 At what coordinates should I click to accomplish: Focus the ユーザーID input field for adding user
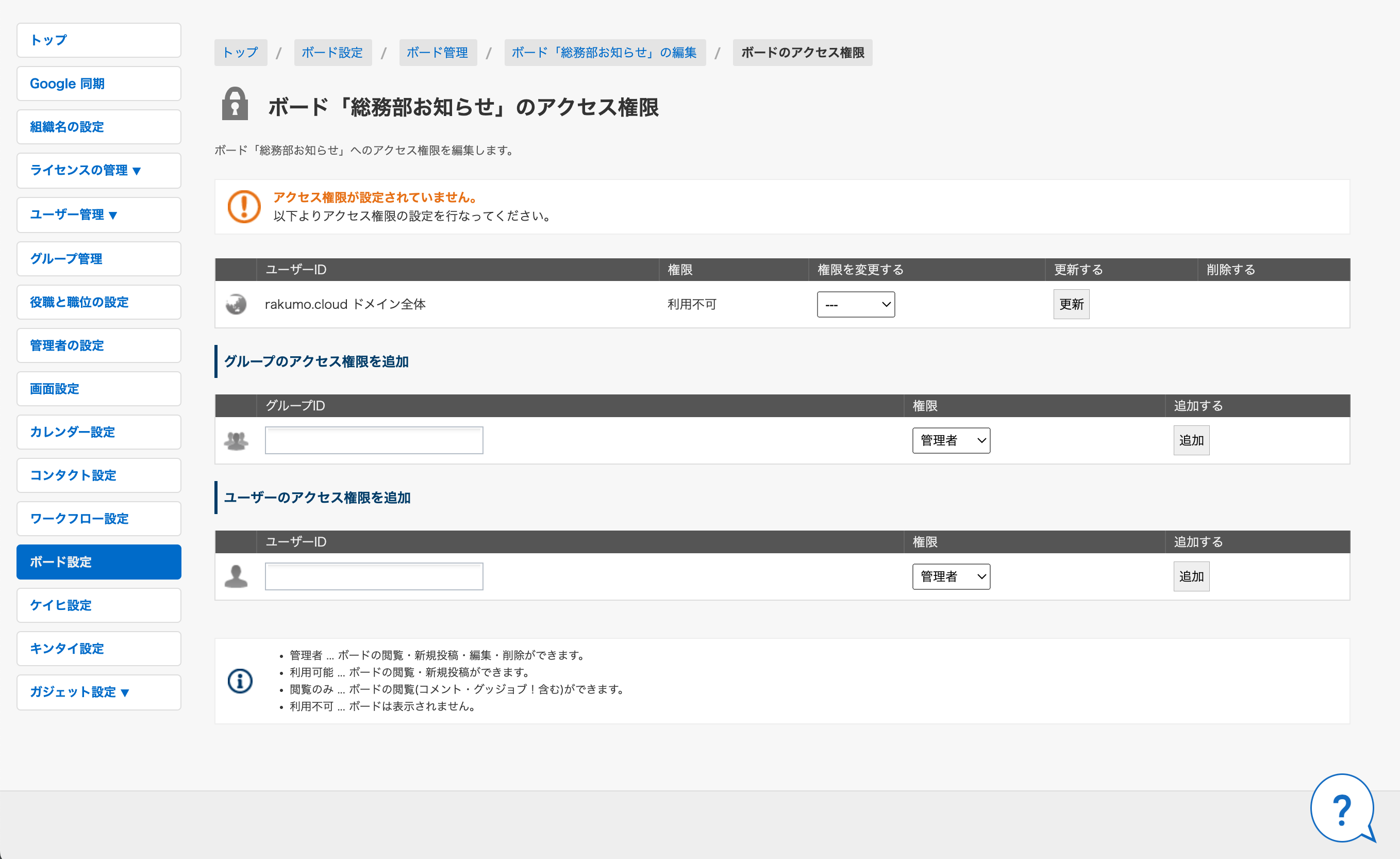tap(374, 576)
